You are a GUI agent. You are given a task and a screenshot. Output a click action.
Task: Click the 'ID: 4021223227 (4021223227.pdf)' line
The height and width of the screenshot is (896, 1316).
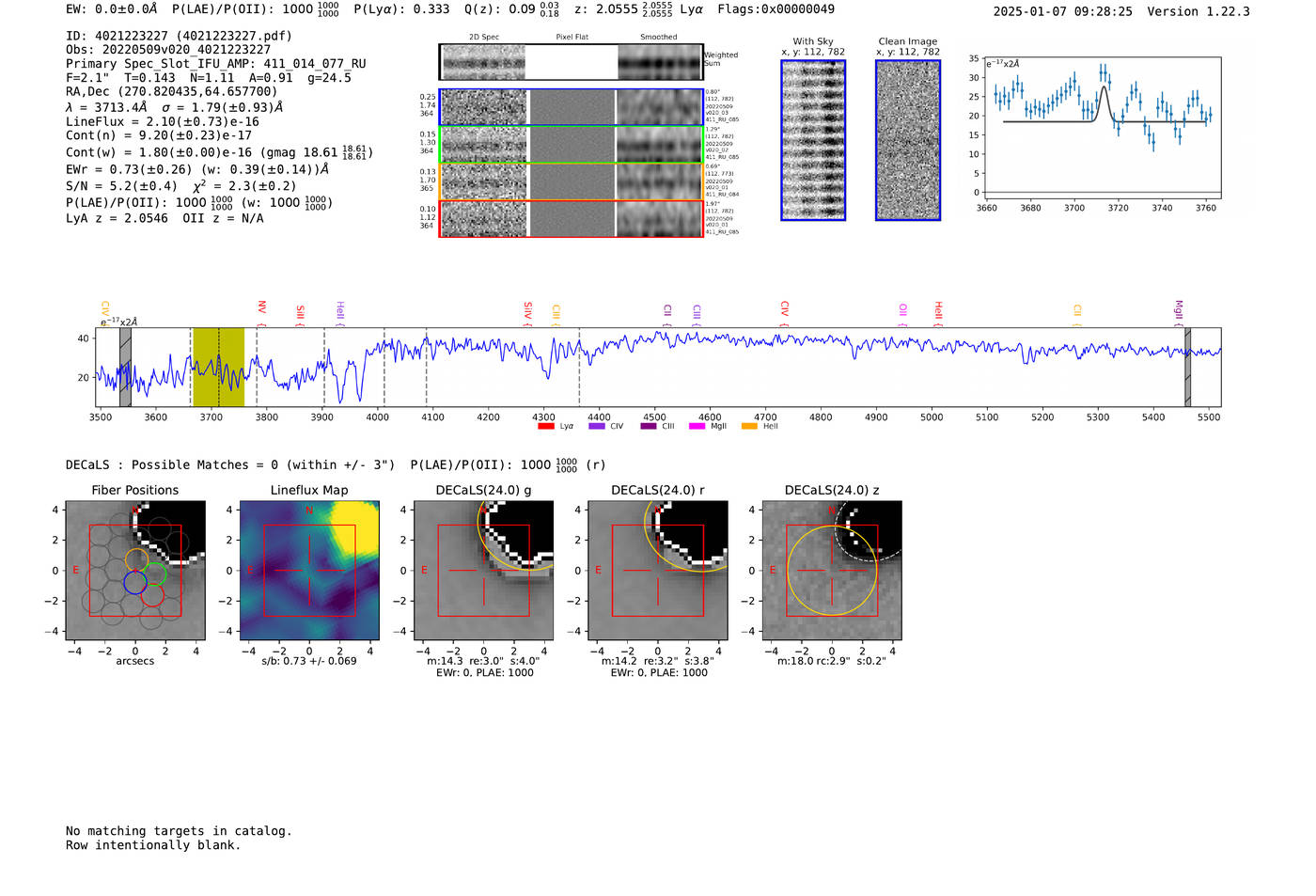[x=179, y=36]
